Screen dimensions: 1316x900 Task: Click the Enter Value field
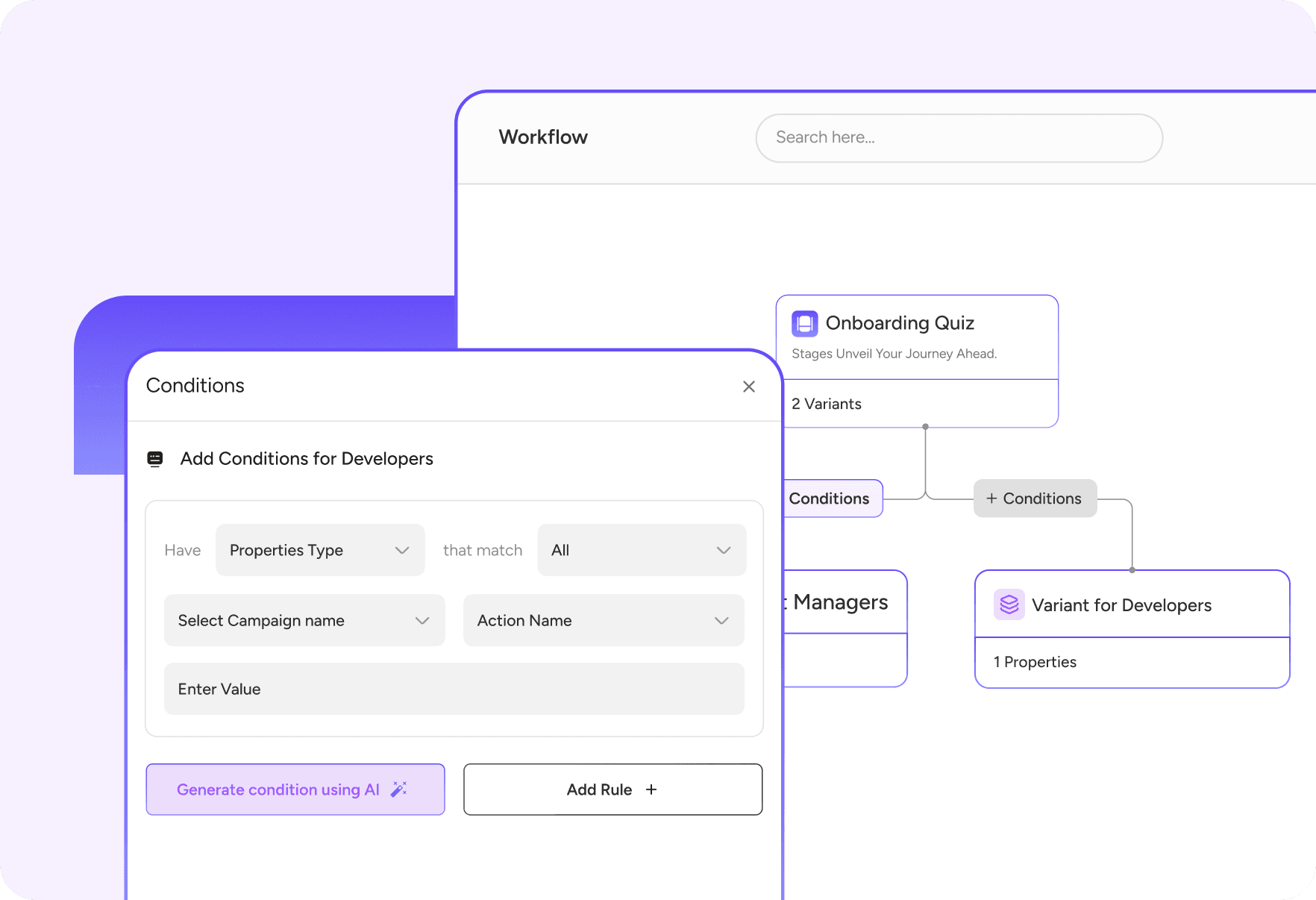454,689
